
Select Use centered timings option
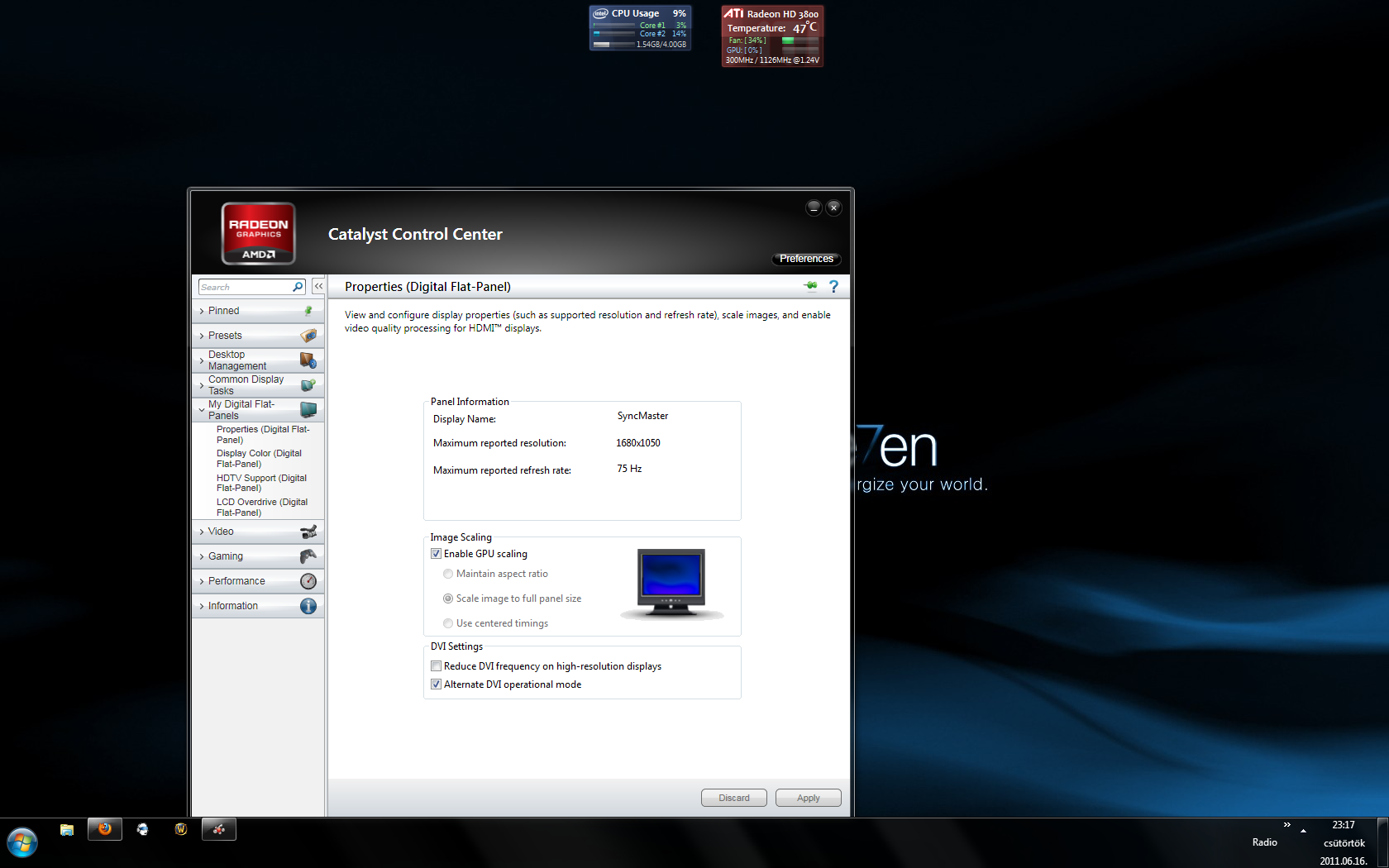(448, 623)
